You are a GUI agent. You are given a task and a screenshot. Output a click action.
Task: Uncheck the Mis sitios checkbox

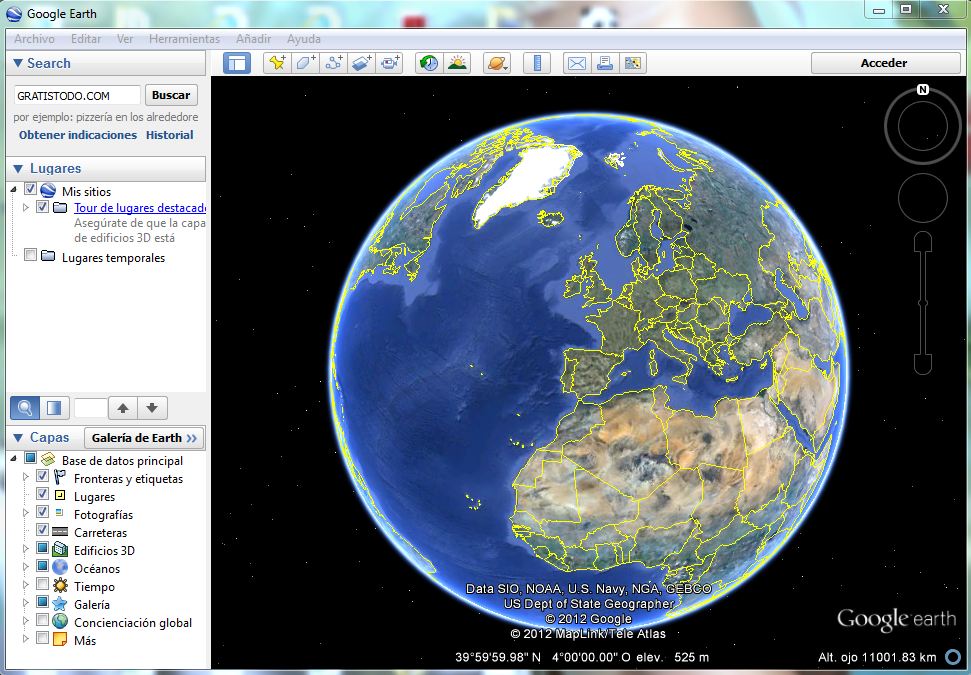pyautogui.click(x=30, y=188)
